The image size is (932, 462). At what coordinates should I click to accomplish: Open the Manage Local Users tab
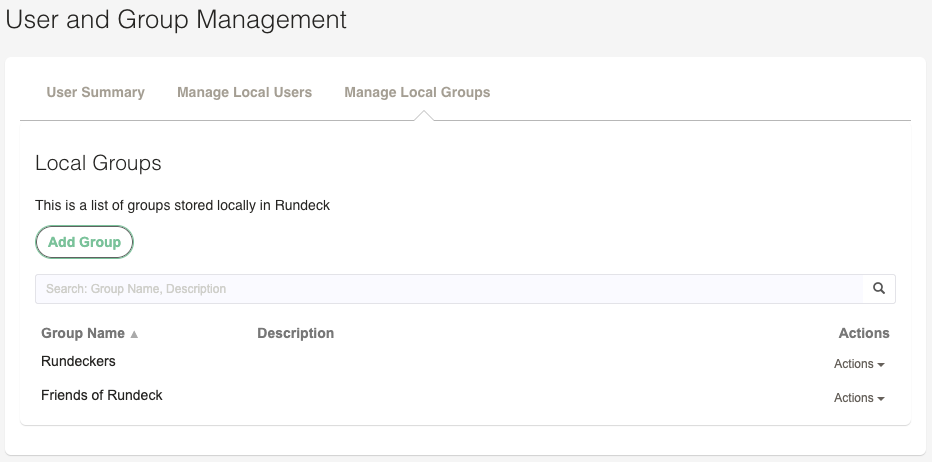coord(244,92)
